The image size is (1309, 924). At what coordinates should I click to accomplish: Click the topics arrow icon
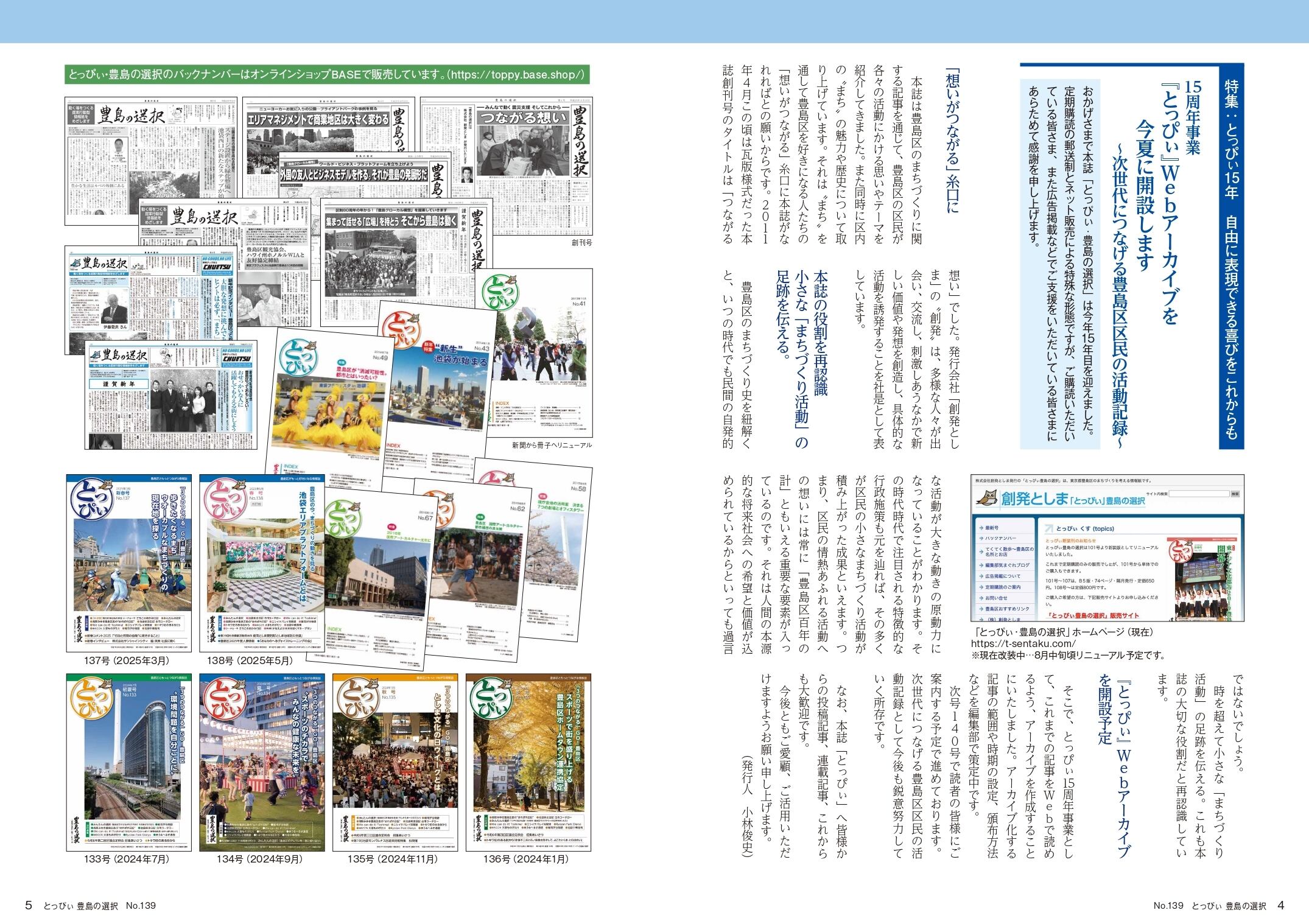(x=1048, y=528)
